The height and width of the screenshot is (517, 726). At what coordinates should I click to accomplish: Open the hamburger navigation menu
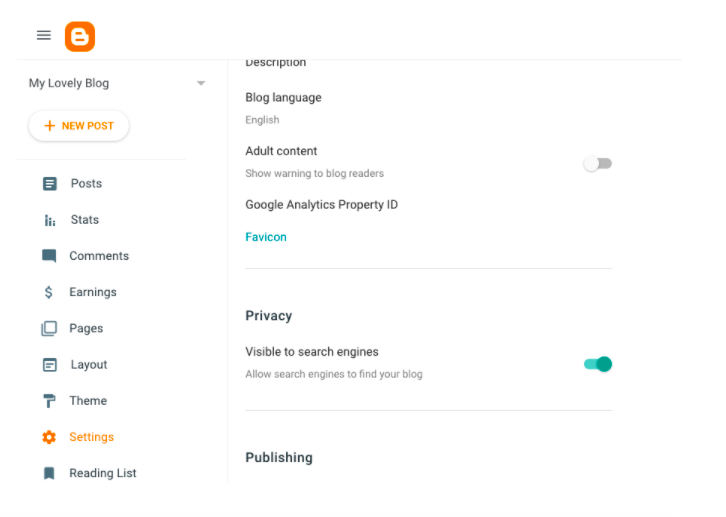[43, 35]
